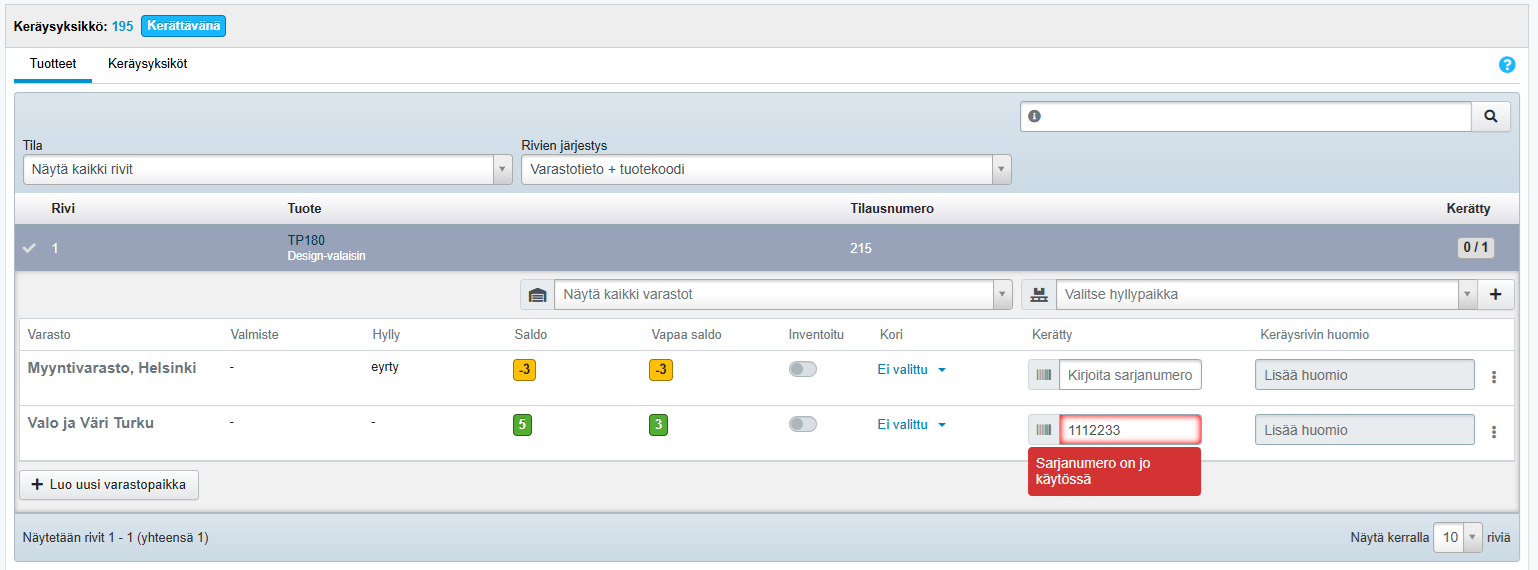This screenshot has width=1538, height=570.
Task: Open three-dot menu for Myyntivarasto Helsinki row
Action: pos(1494,377)
